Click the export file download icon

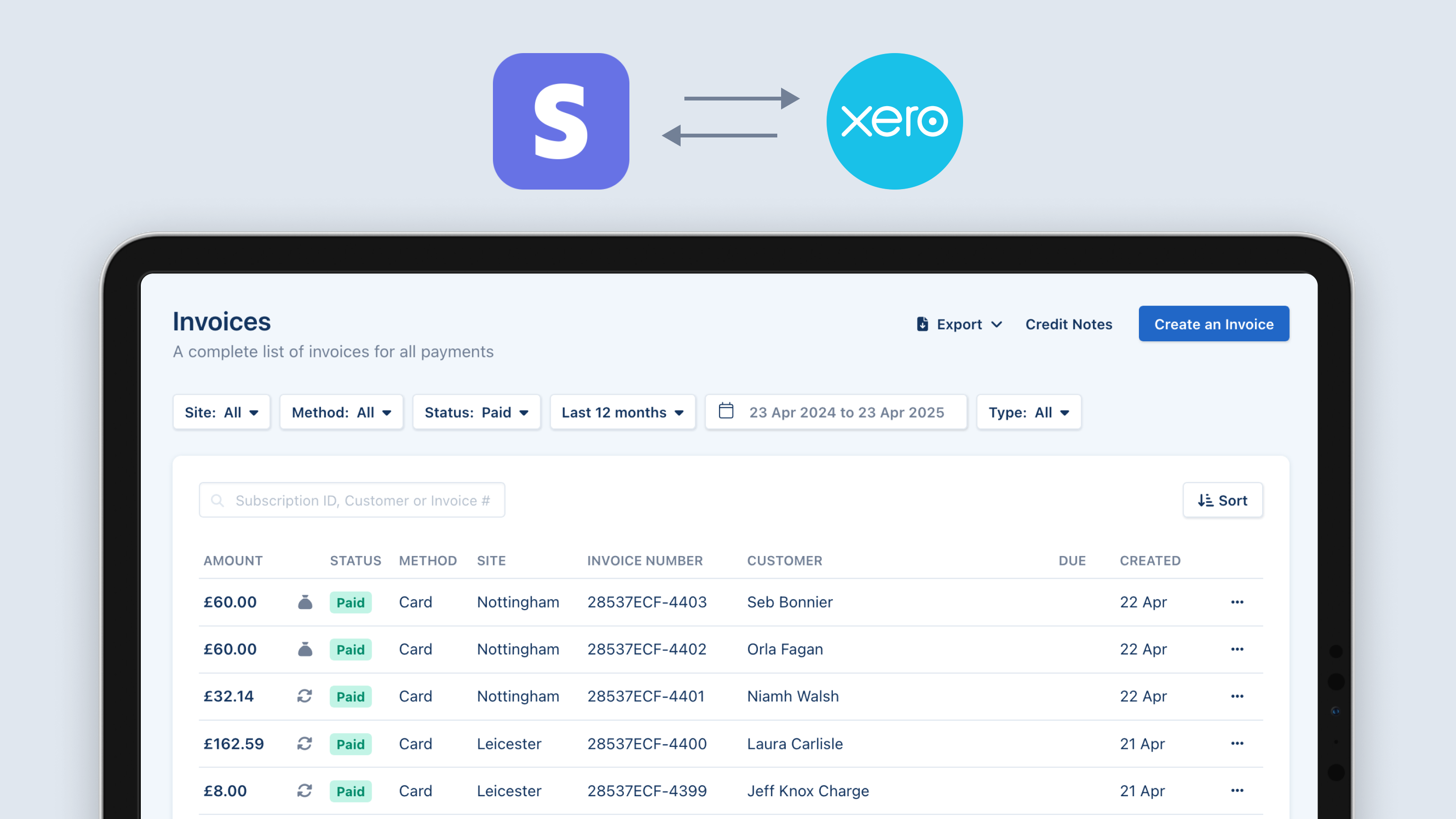click(922, 324)
